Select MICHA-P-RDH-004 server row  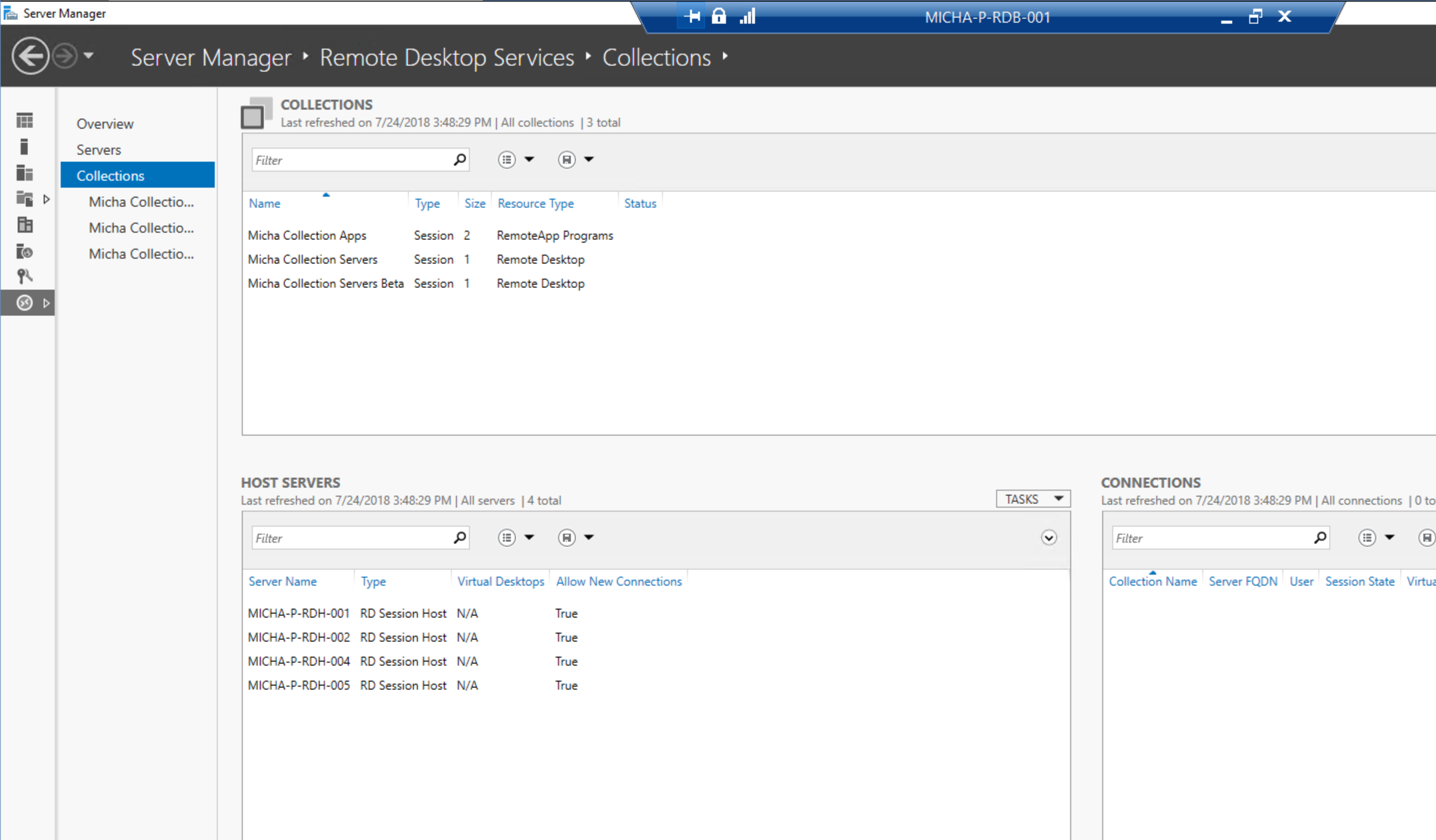[x=413, y=661]
